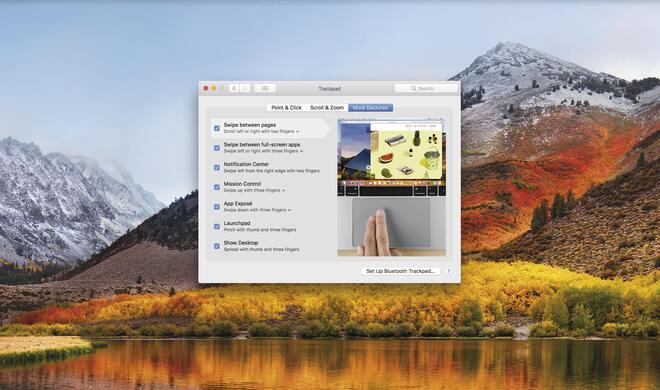Open help via the question mark button
This screenshot has width=660, height=390.
pyautogui.click(x=449, y=271)
